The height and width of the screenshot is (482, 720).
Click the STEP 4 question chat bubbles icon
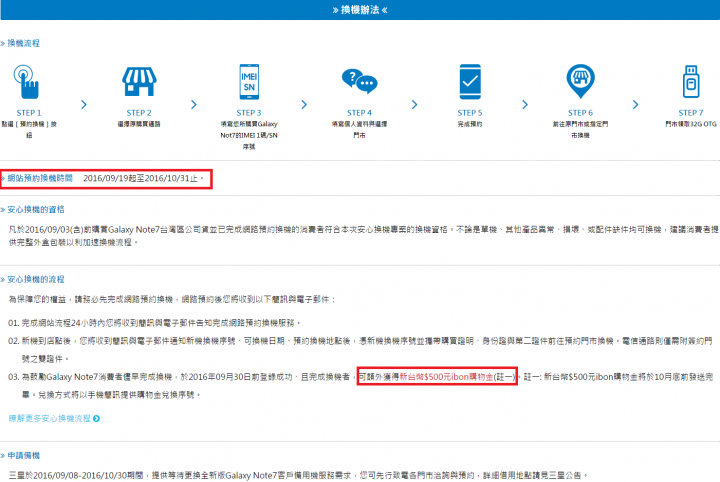coord(360,82)
